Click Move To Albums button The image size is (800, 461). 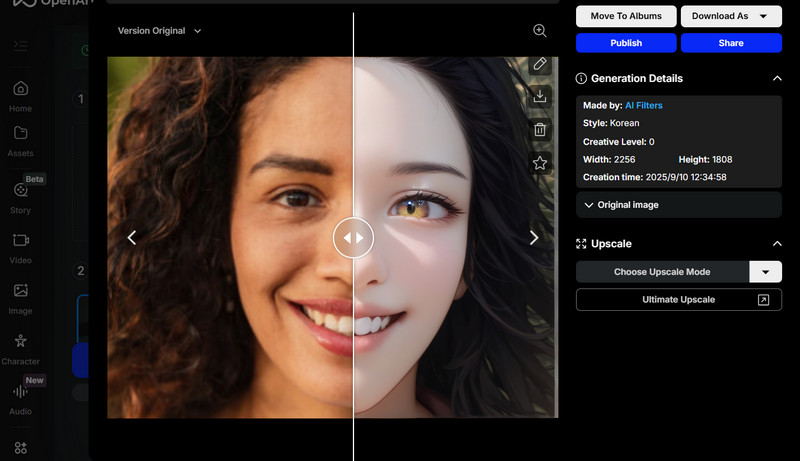click(626, 16)
